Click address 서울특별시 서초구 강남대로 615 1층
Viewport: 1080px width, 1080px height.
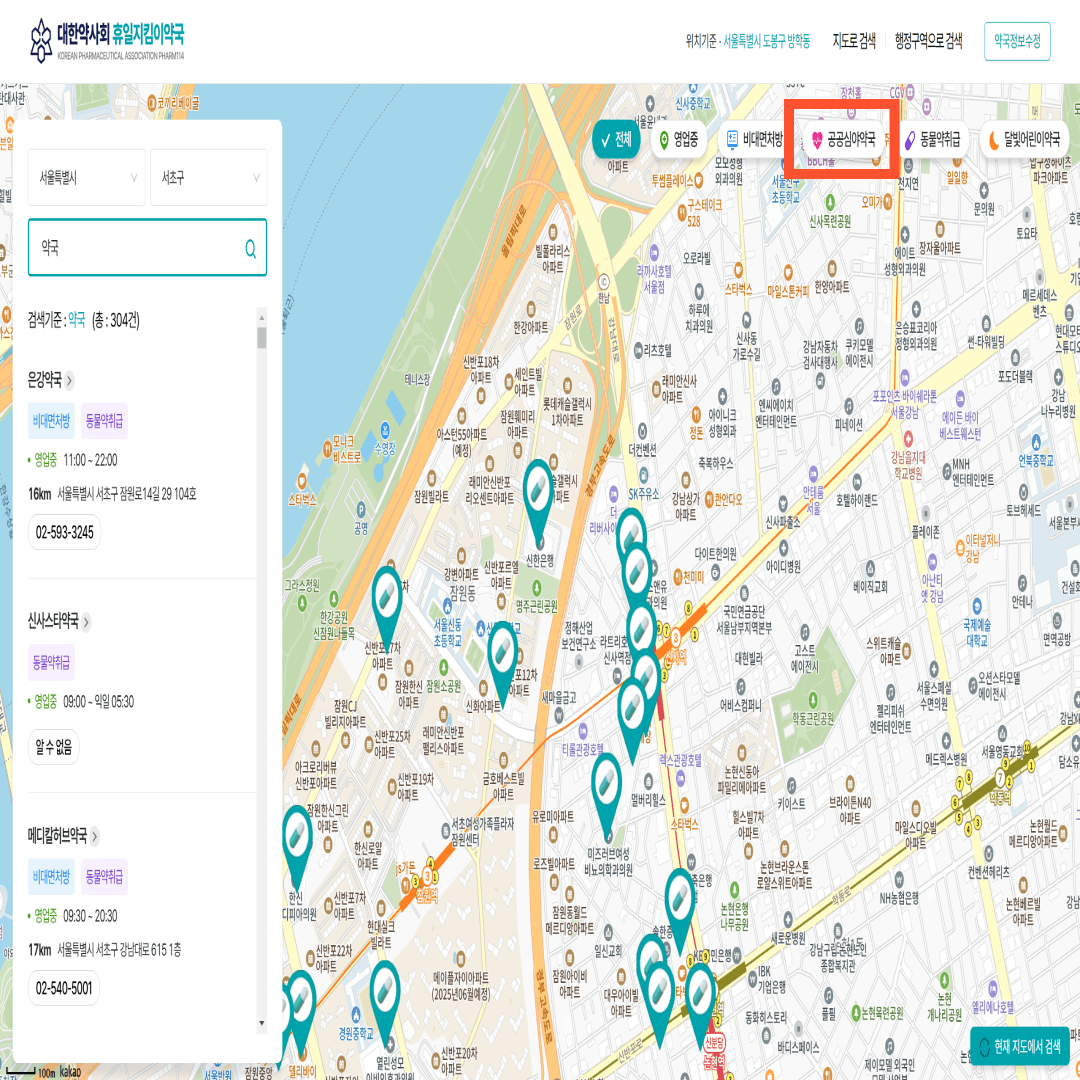click(119, 951)
